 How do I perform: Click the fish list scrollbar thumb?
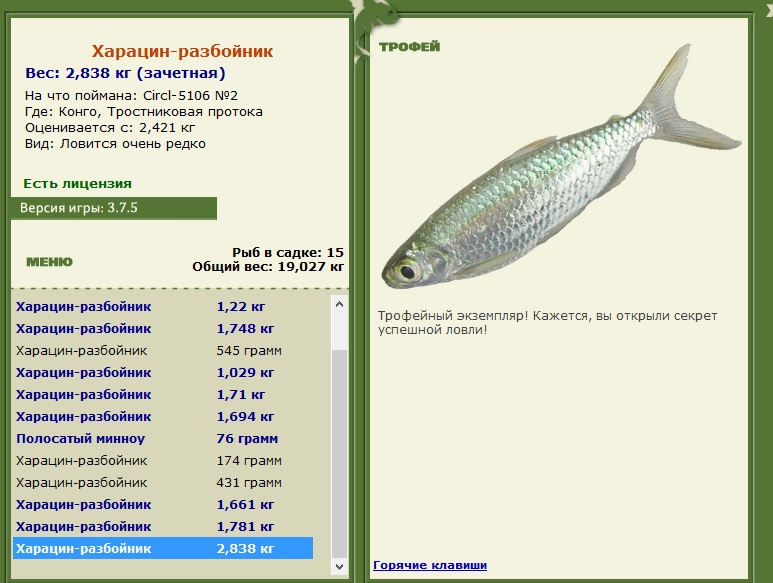pyautogui.click(x=339, y=454)
